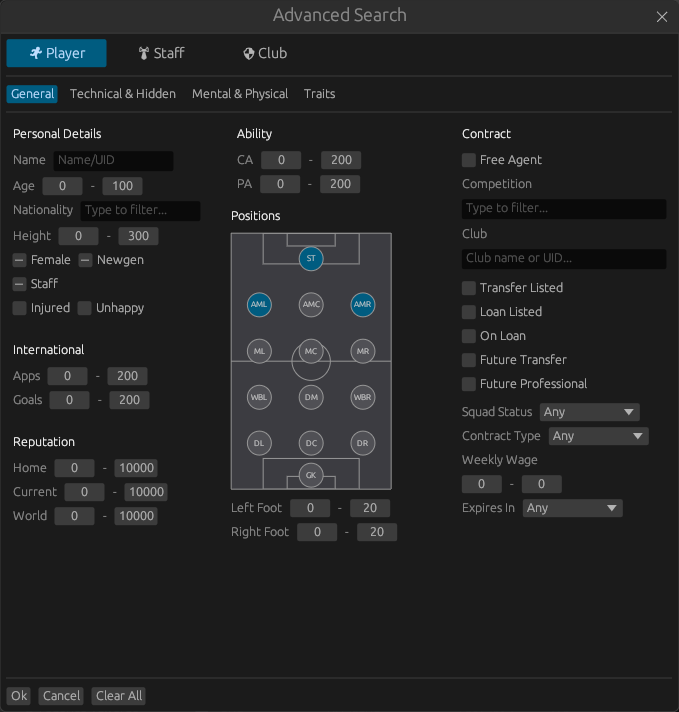Close the Advanced Search dialog
This screenshot has width=679, height=712.
point(661,17)
